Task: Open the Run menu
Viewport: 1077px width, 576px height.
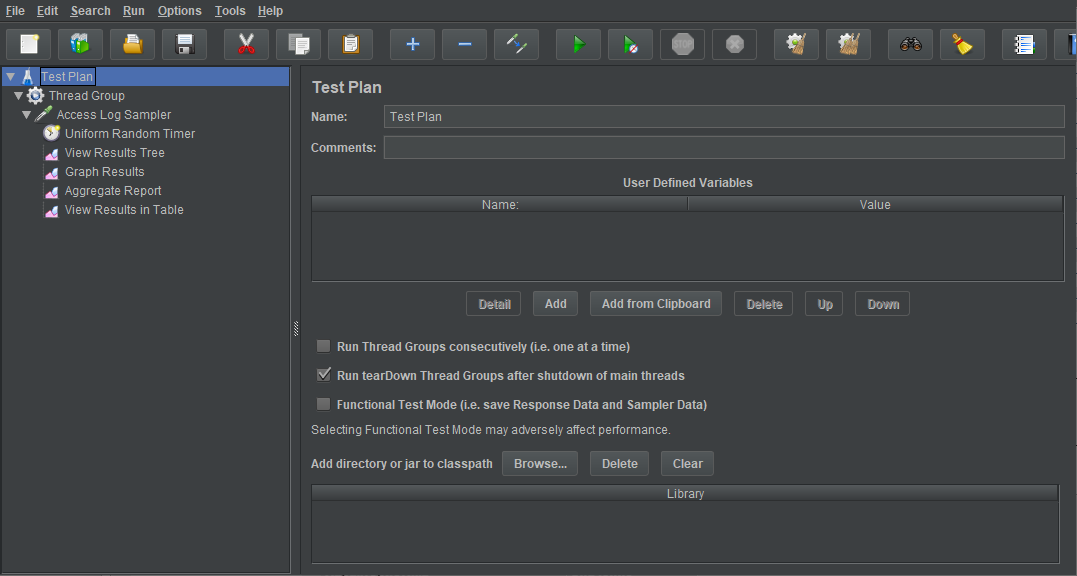Action: coord(134,11)
